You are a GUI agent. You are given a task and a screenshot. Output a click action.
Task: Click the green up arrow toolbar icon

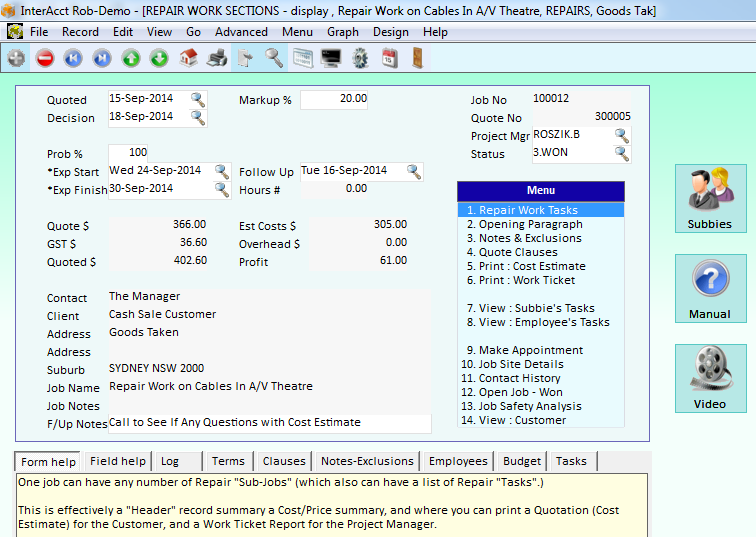[131, 58]
